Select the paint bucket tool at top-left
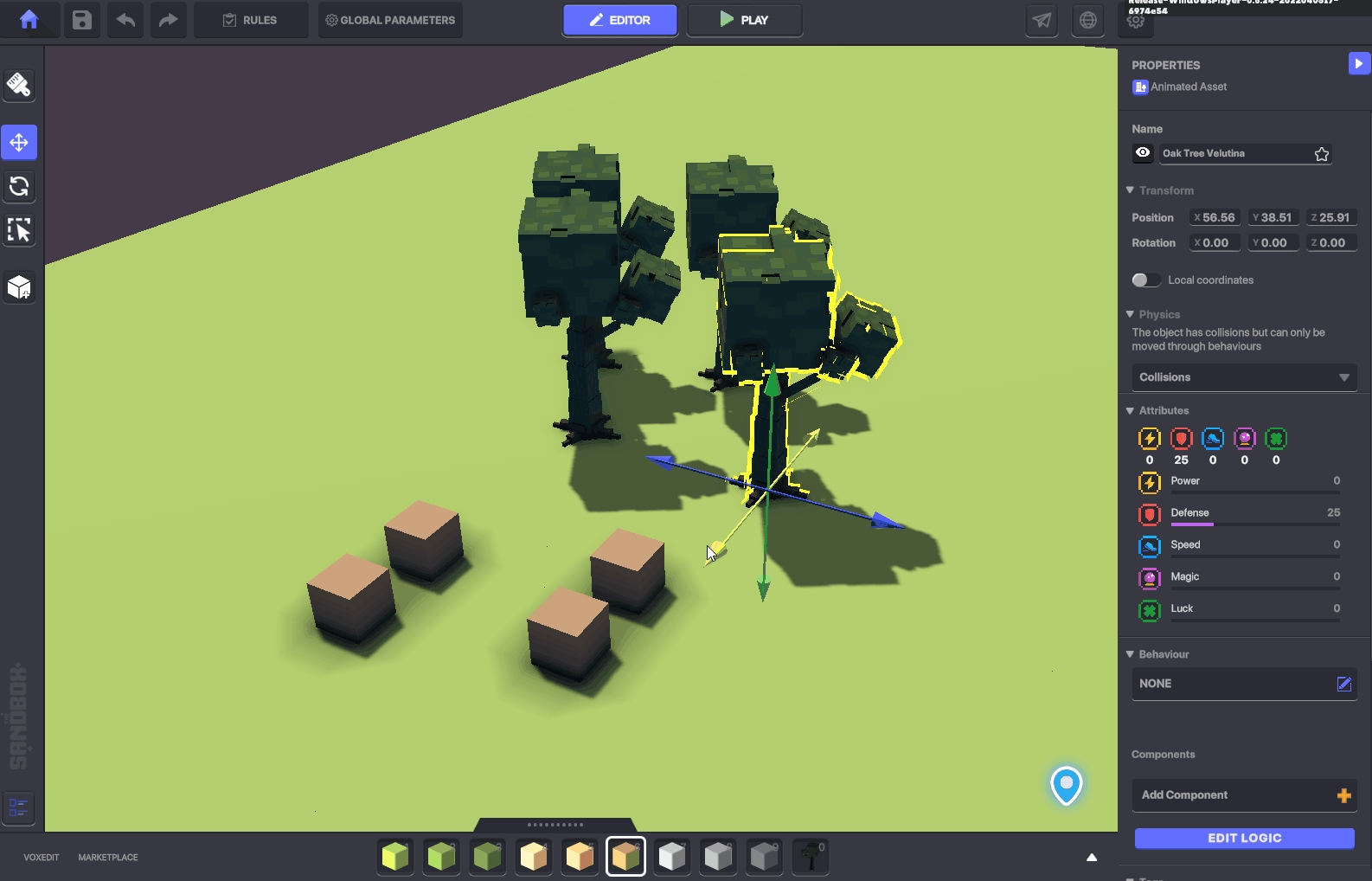This screenshot has height=881, width=1372. [19, 85]
